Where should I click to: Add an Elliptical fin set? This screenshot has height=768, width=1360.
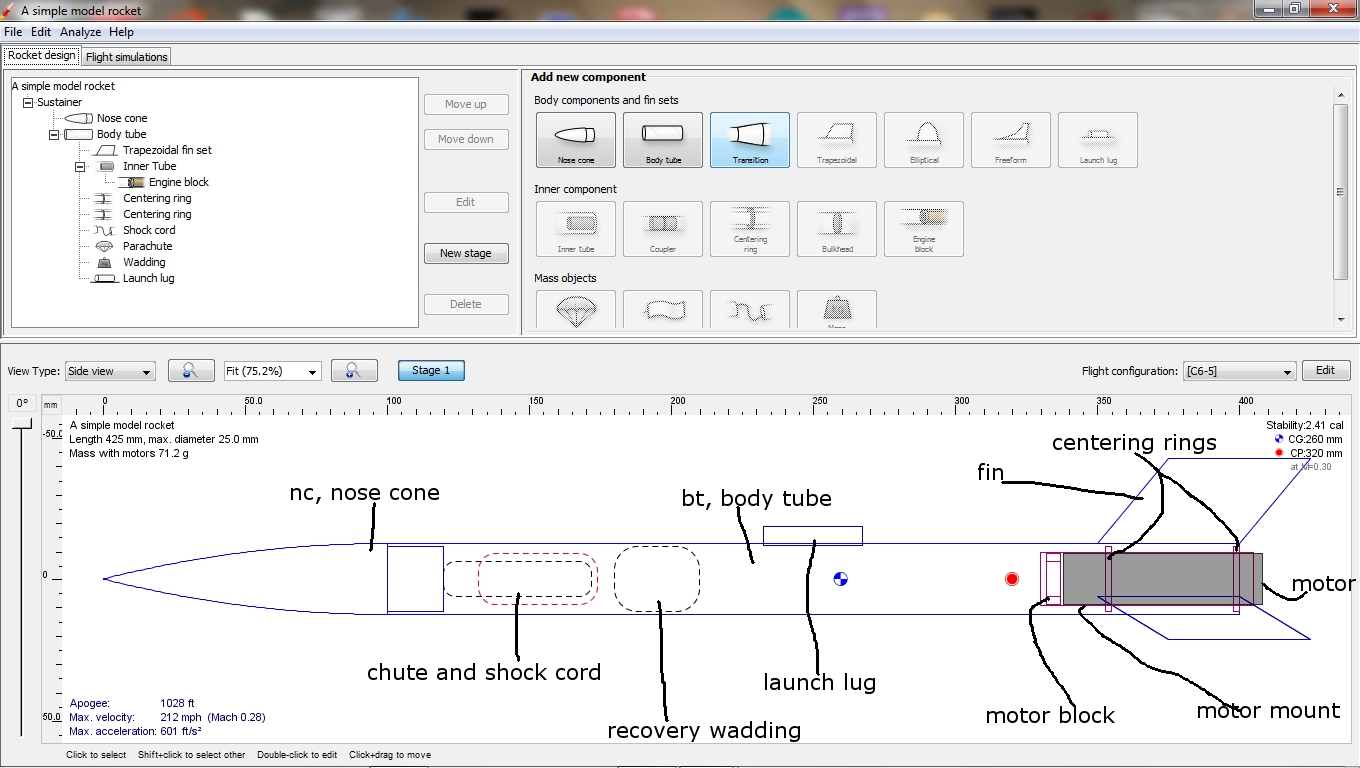click(x=924, y=140)
